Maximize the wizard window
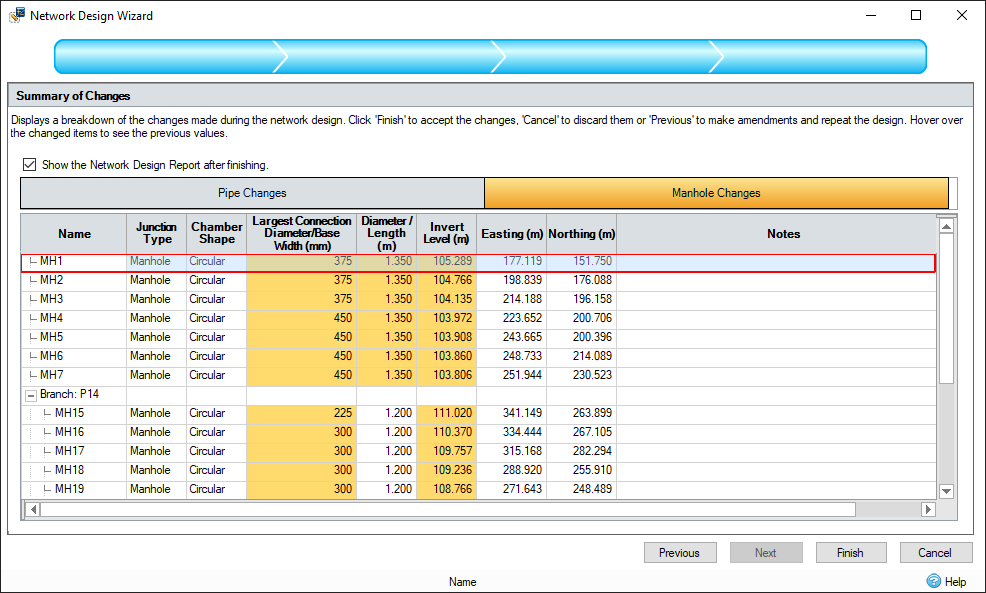 click(x=916, y=15)
